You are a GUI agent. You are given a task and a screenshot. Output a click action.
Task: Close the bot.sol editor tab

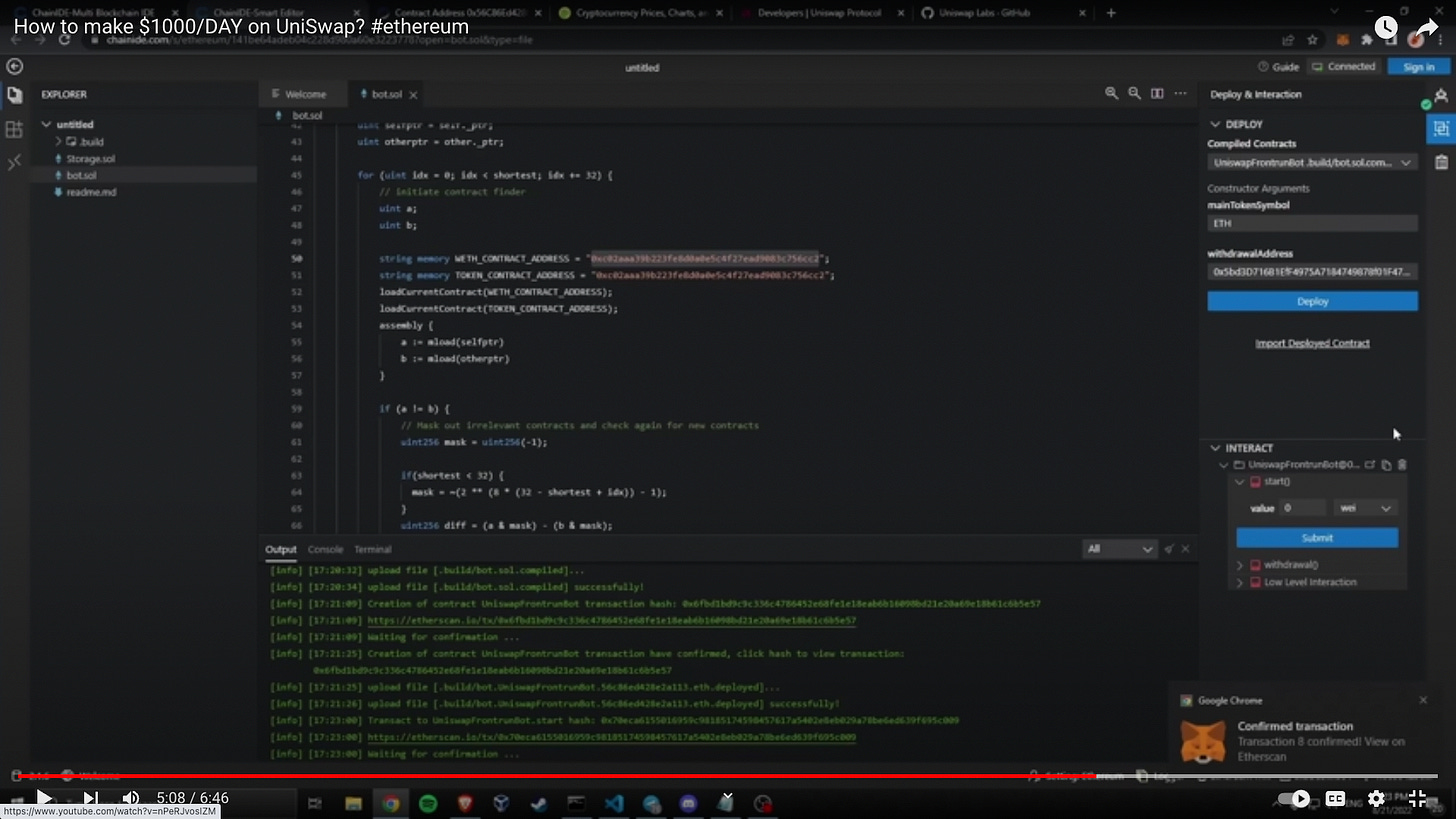(x=413, y=94)
